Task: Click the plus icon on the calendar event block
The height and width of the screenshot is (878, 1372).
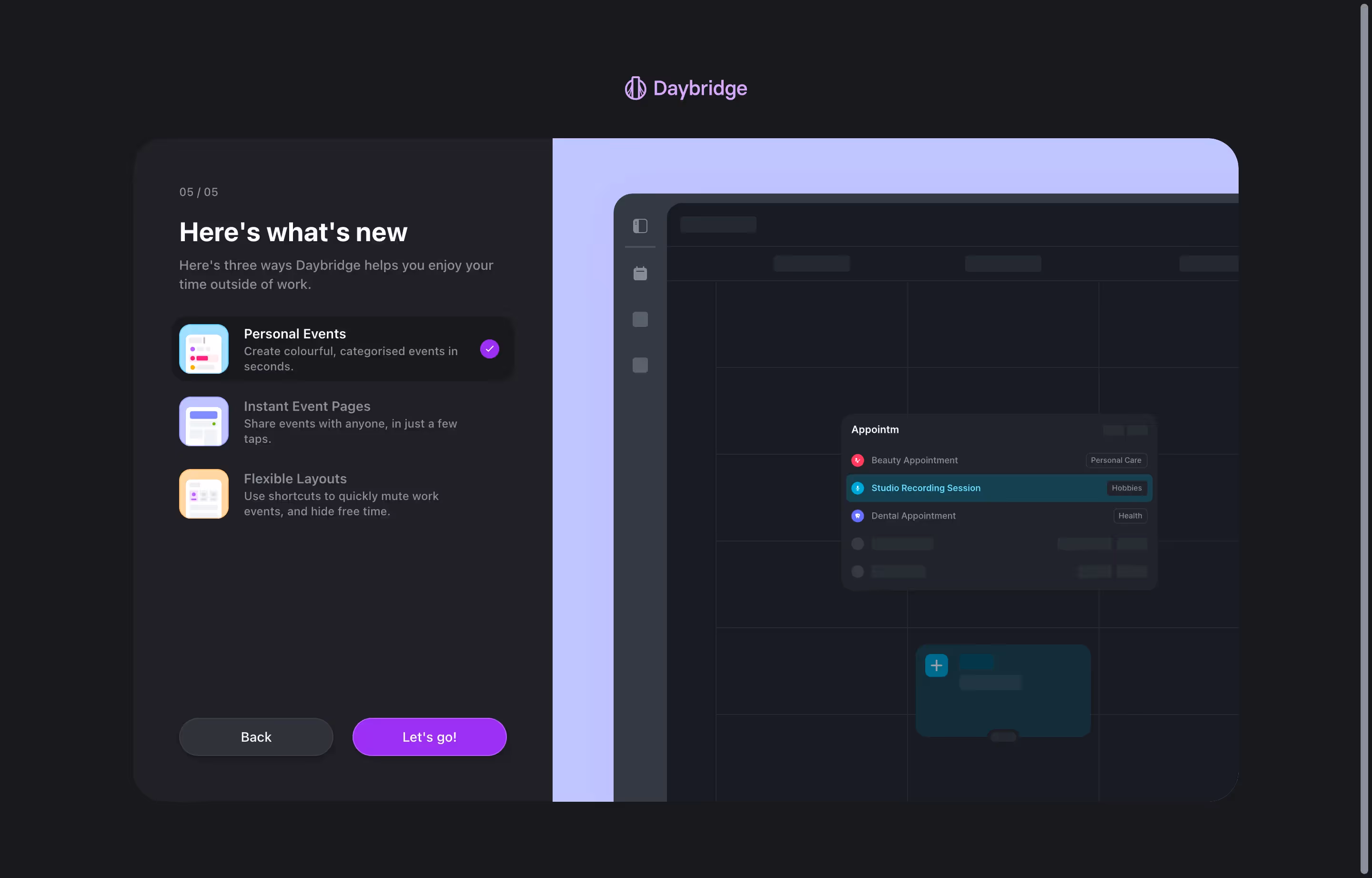Action: point(936,665)
